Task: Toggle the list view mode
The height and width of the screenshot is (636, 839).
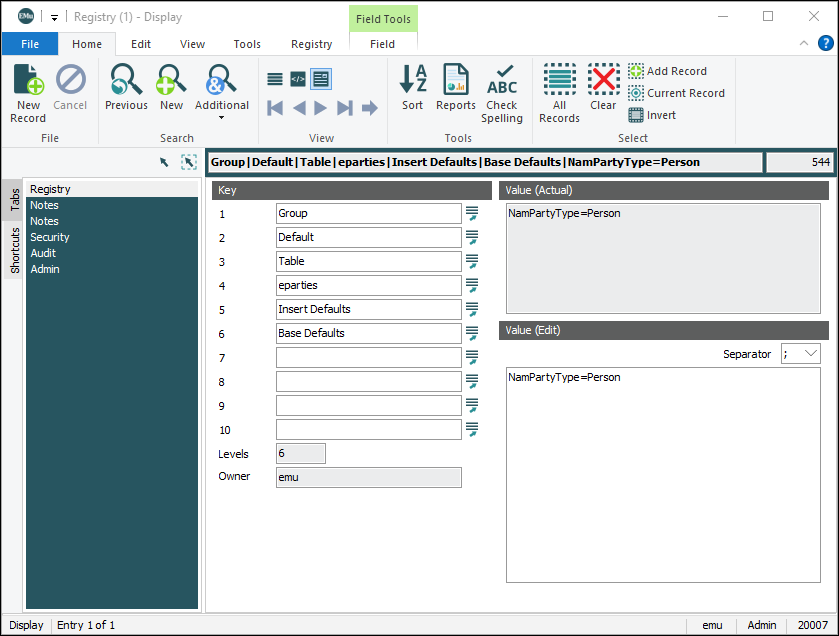Action: click(275, 79)
